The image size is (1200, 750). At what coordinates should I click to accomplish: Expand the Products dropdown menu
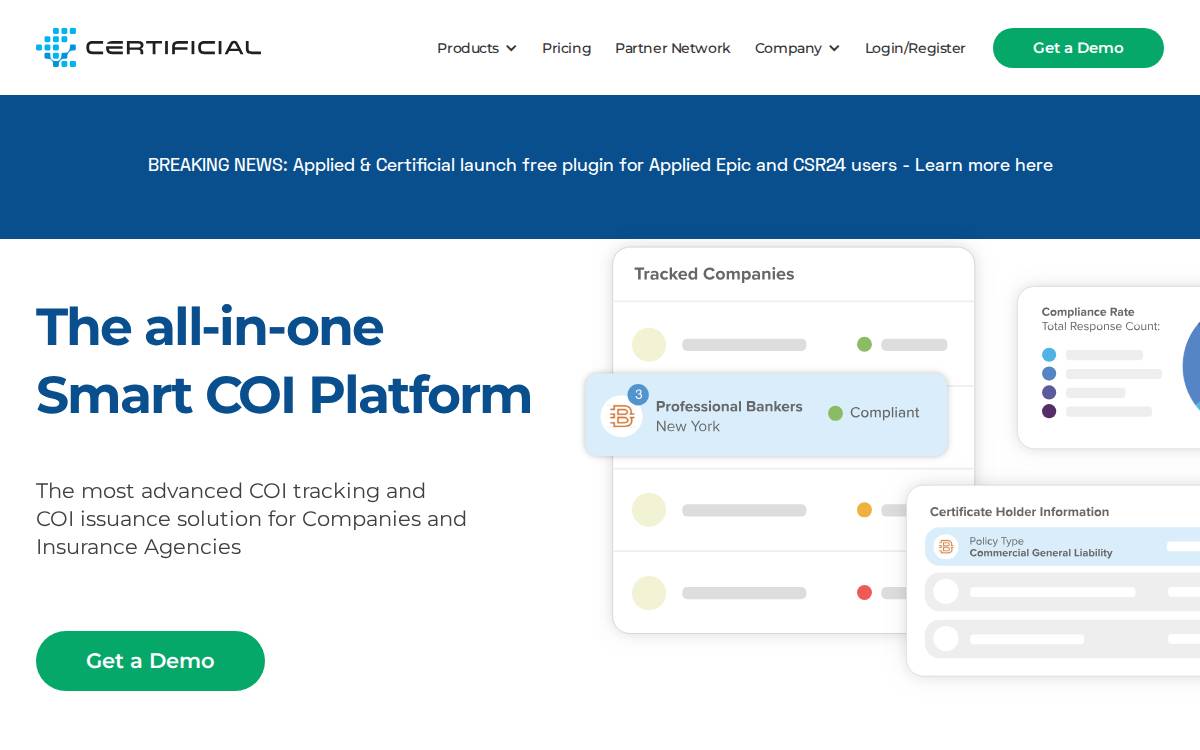(476, 48)
